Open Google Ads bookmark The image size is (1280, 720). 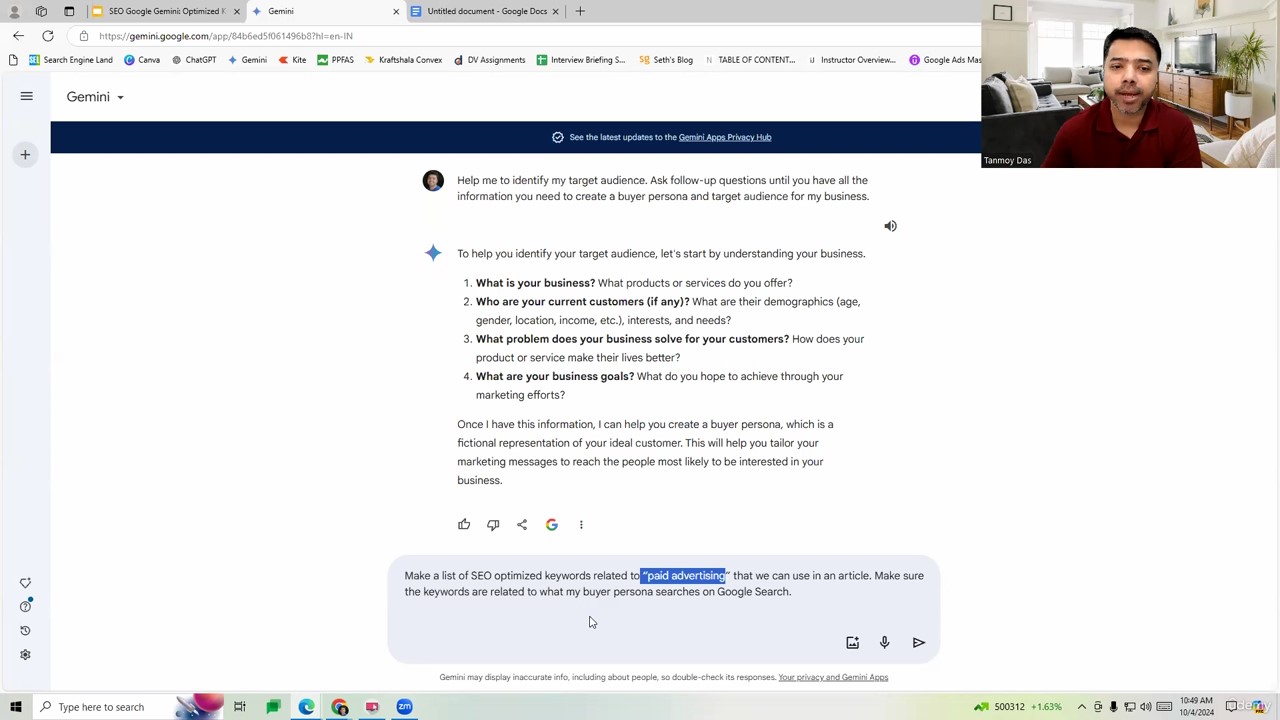click(x=944, y=60)
